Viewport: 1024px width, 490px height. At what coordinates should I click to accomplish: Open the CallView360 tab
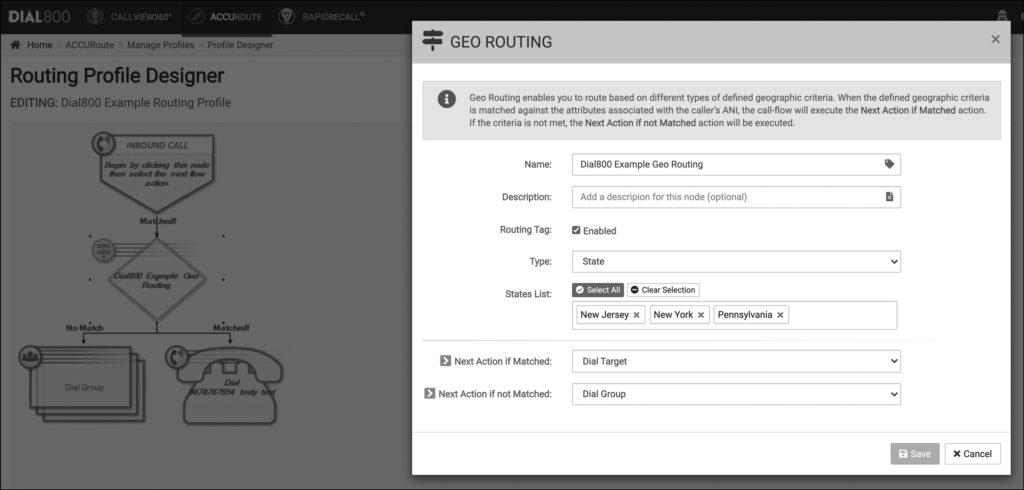(130, 16)
